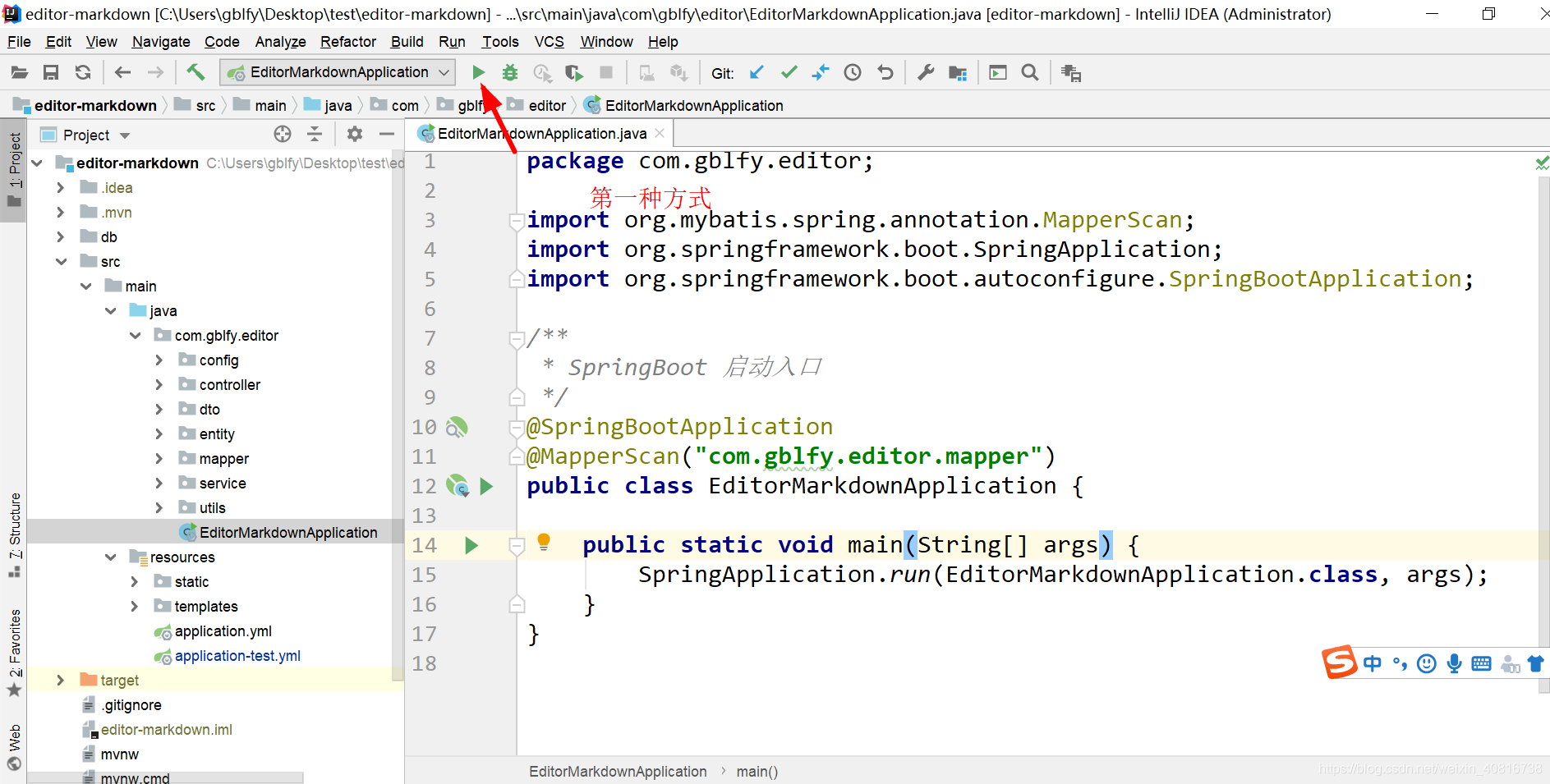This screenshot has height=784, width=1550.
Task: Click EditorMarkdownApplication in the editor breadcrumb footer
Action: [618, 772]
